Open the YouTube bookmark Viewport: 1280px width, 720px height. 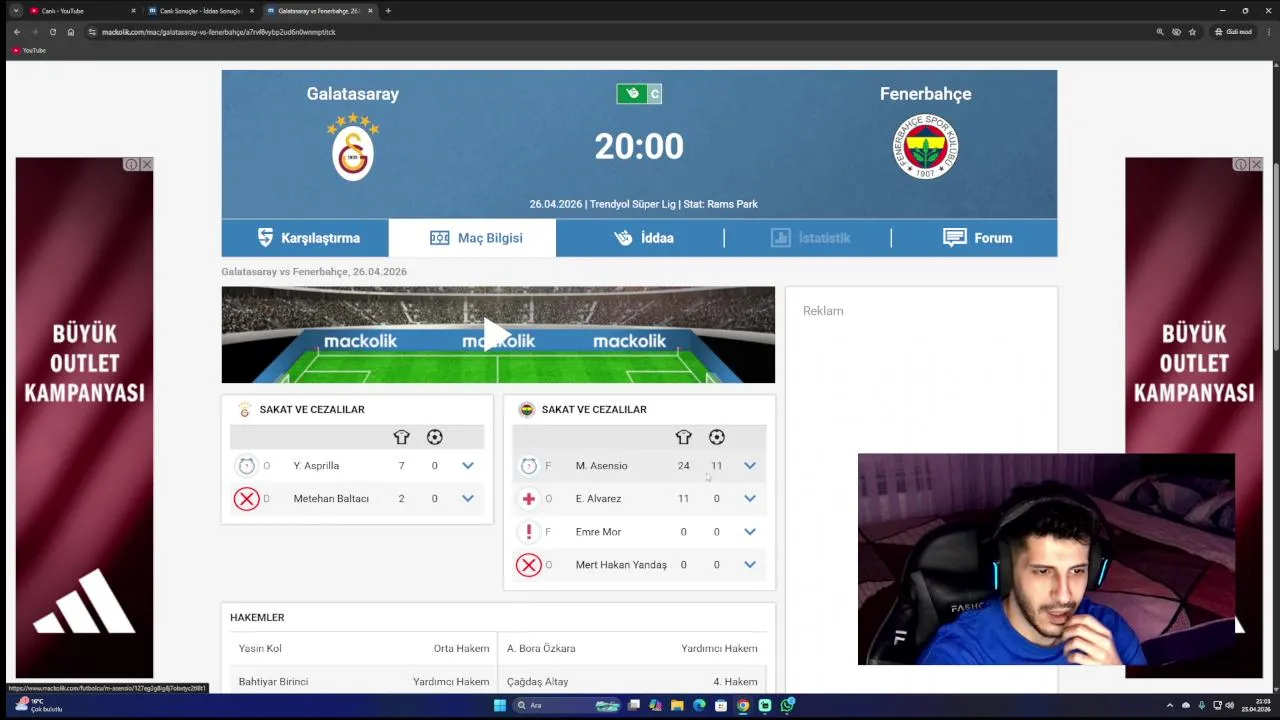click(x=29, y=50)
